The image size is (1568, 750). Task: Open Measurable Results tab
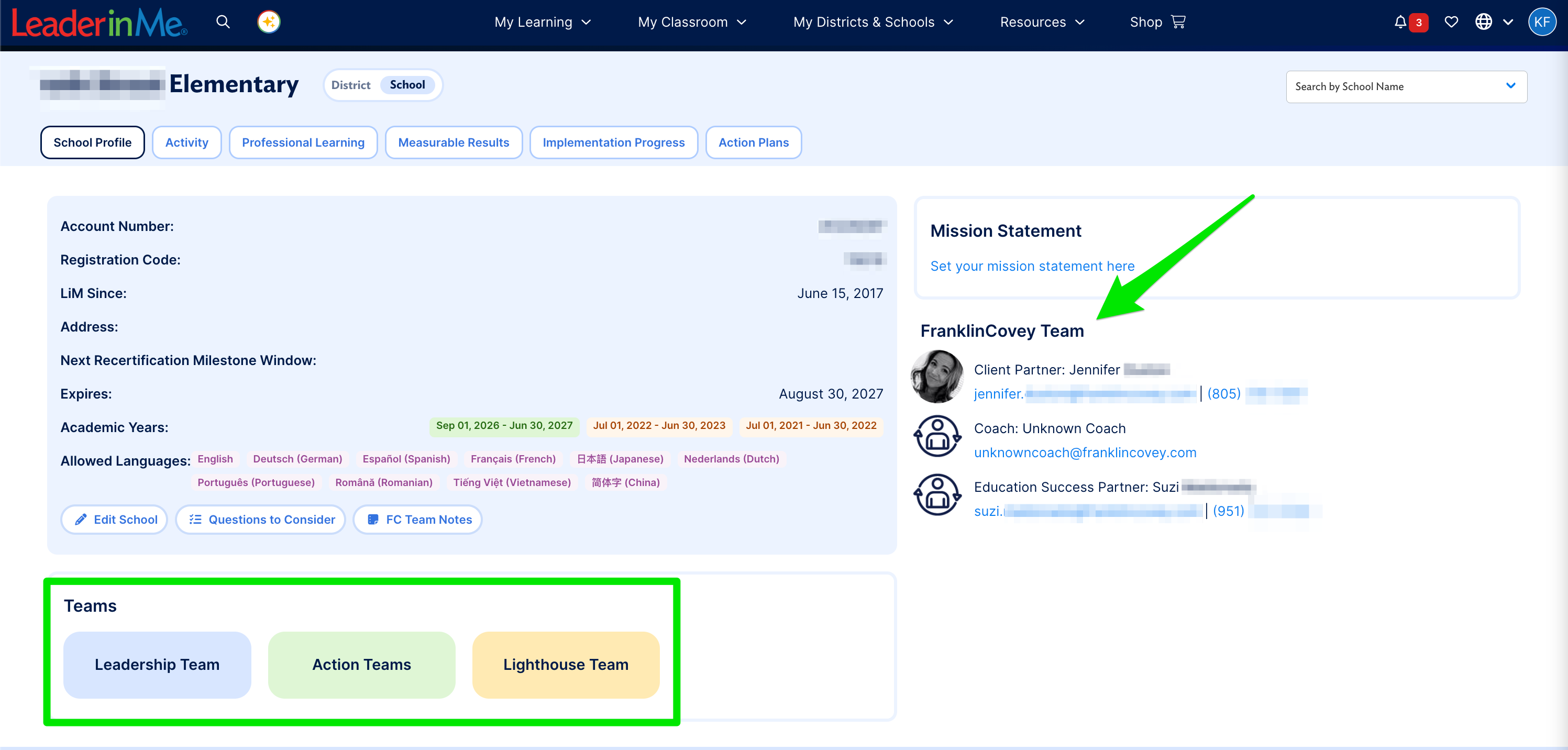click(x=454, y=142)
